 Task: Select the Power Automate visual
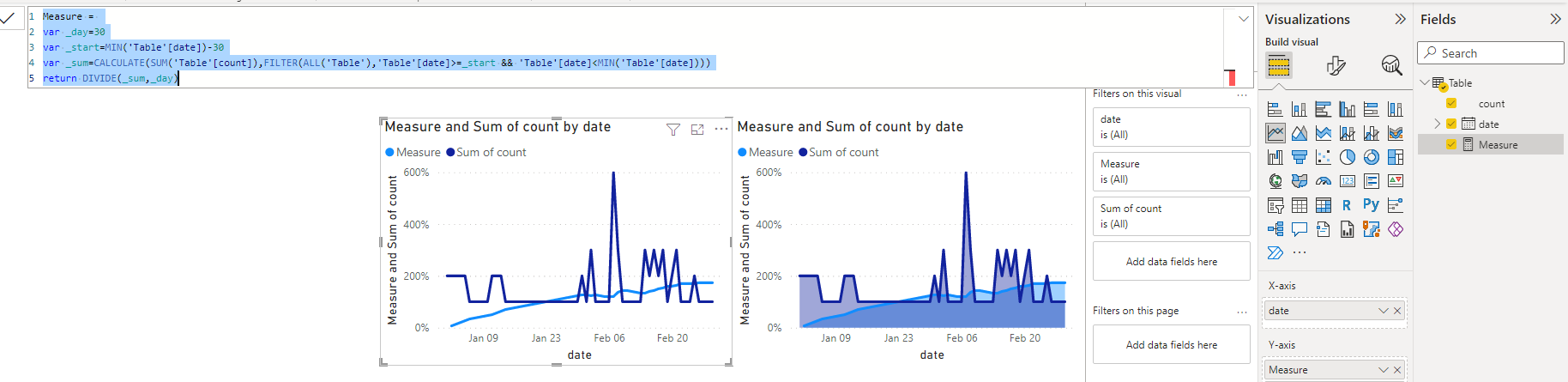coord(1276,252)
